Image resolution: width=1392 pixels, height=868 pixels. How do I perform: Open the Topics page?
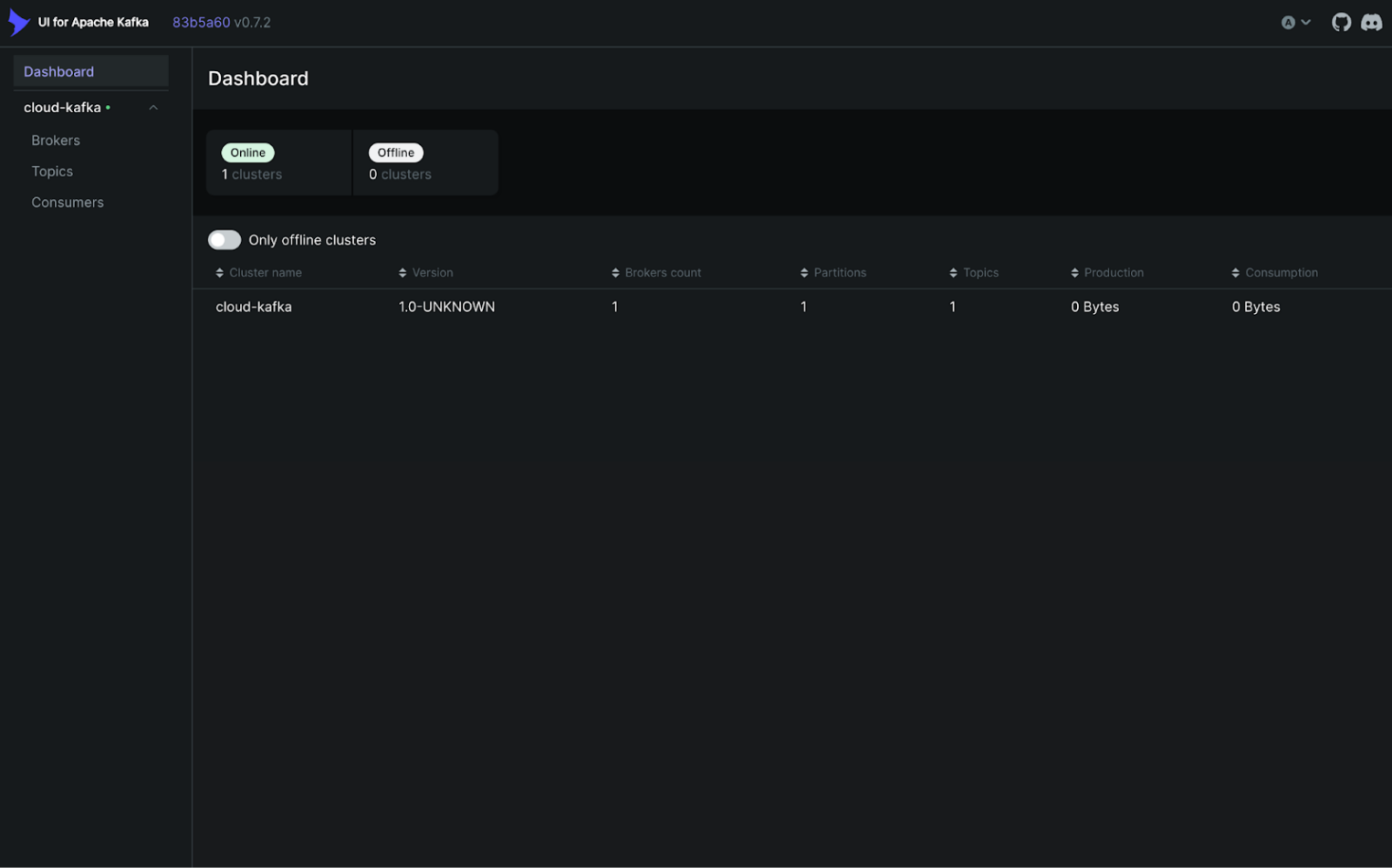52,172
